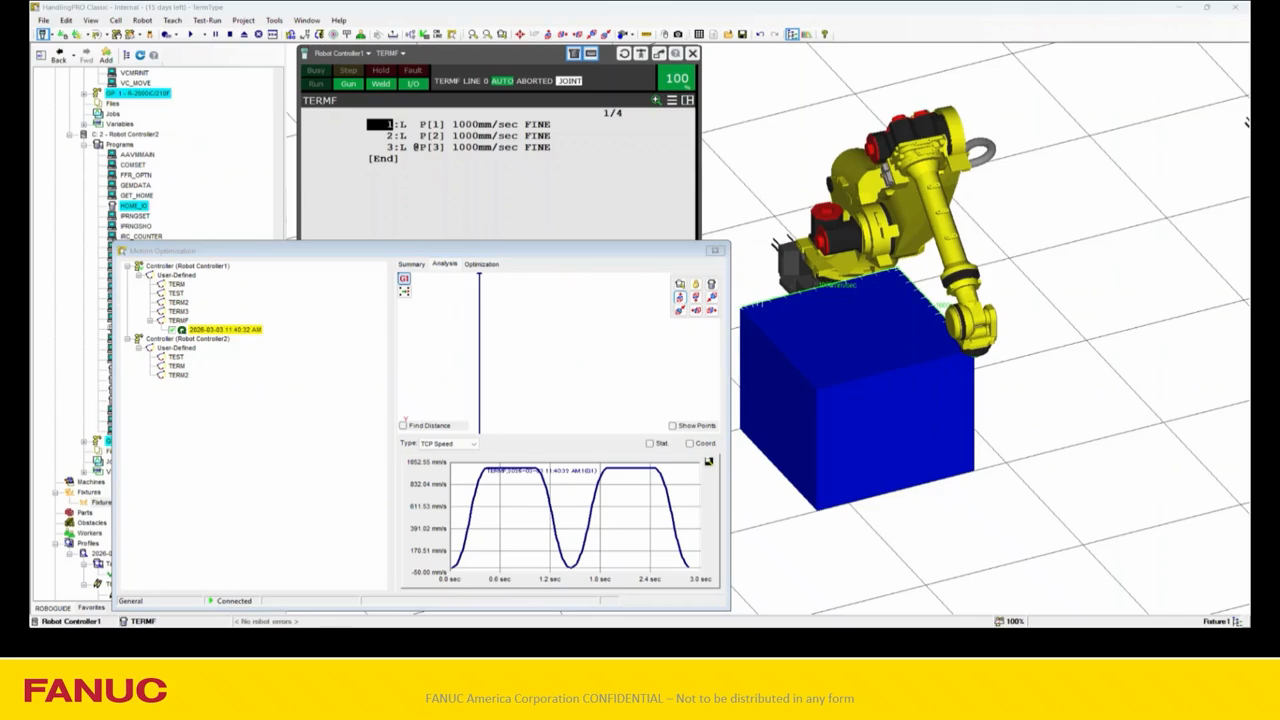
Task: Select the G1 group icon in Analysis
Action: 404,279
